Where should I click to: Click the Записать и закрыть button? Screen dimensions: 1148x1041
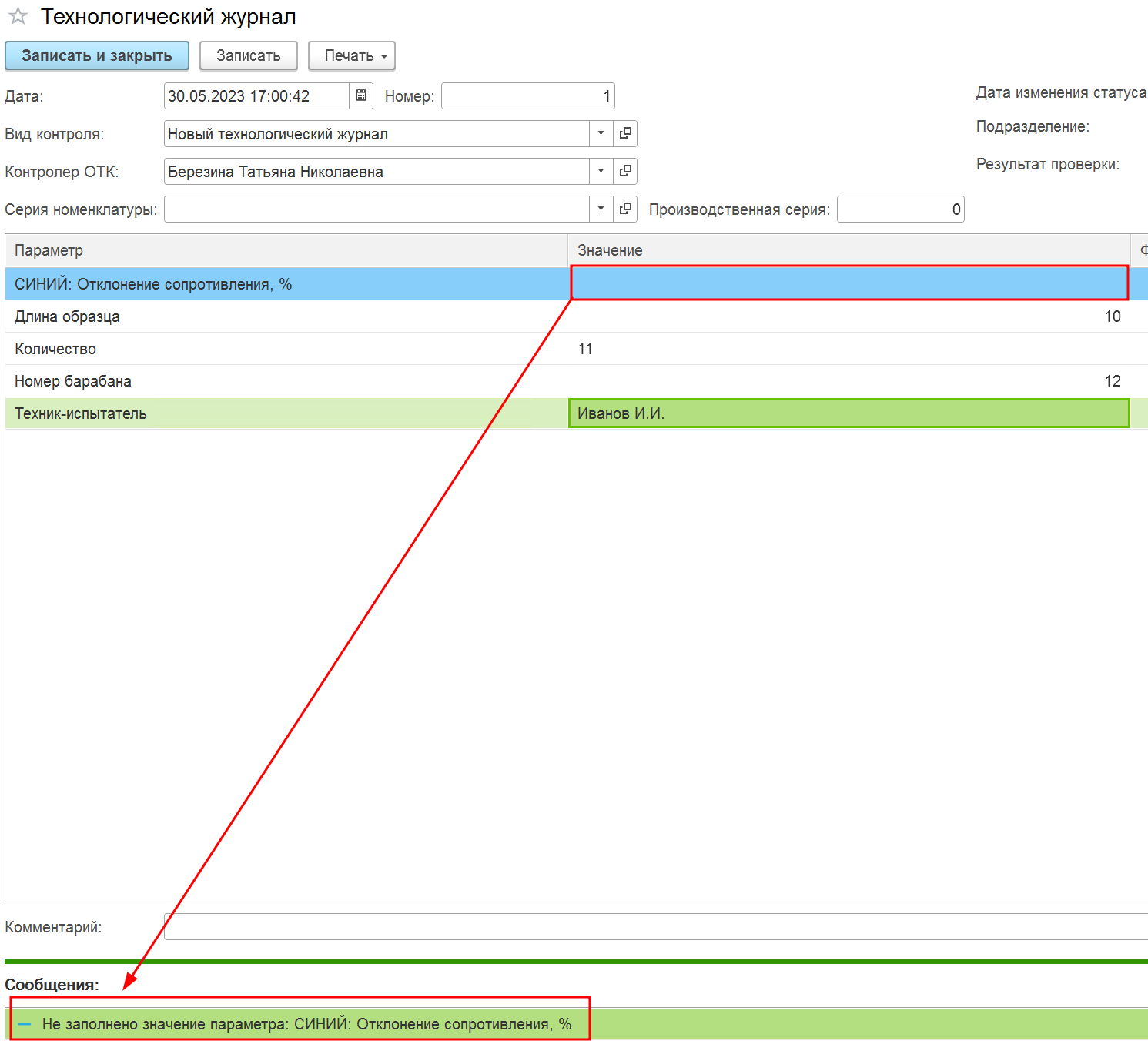97,55
